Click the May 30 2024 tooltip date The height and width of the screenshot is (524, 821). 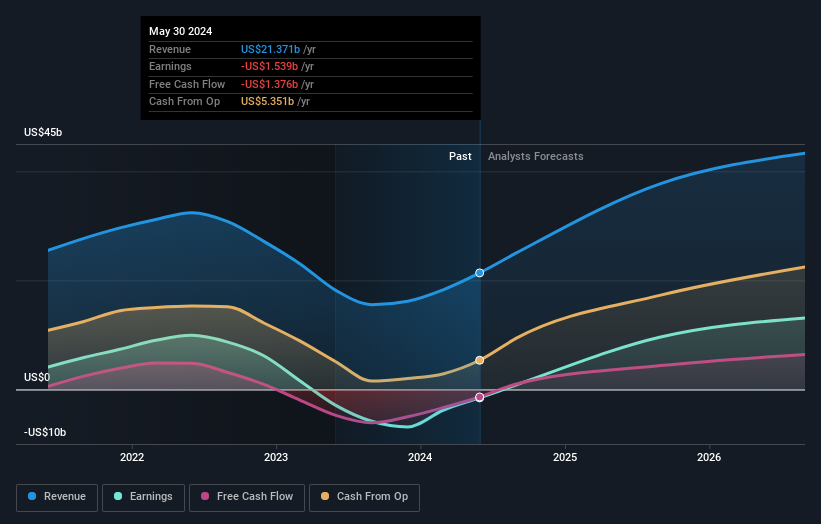(x=181, y=31)
